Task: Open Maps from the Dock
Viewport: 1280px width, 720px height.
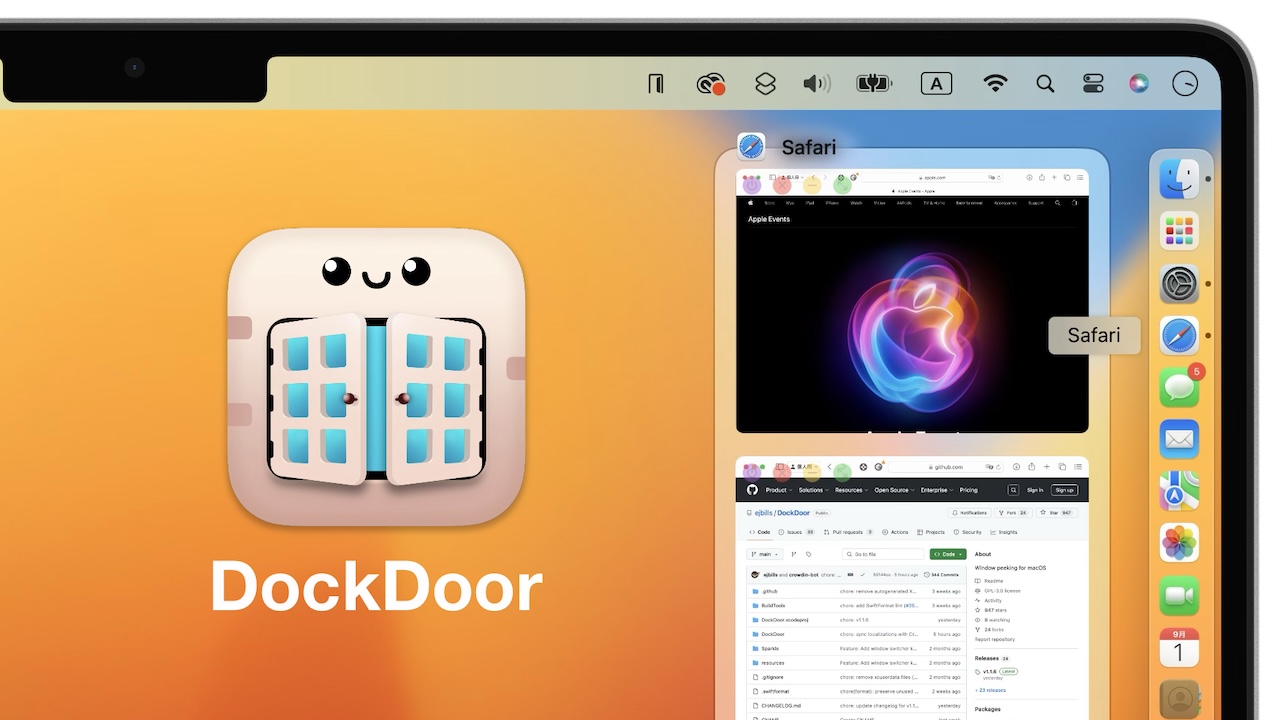Action: click(x=1180, y=491)
